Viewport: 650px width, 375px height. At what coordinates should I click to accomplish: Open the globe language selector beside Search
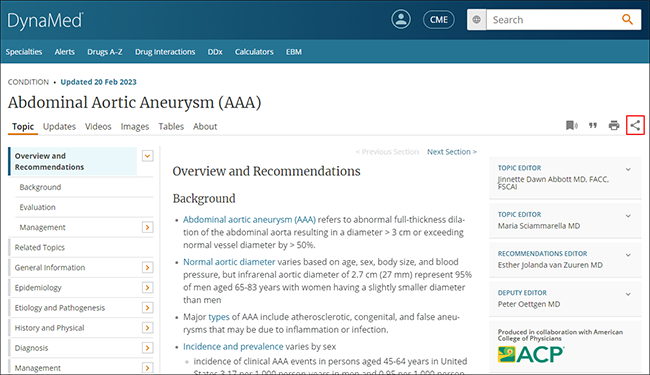[x=476, y=20]
